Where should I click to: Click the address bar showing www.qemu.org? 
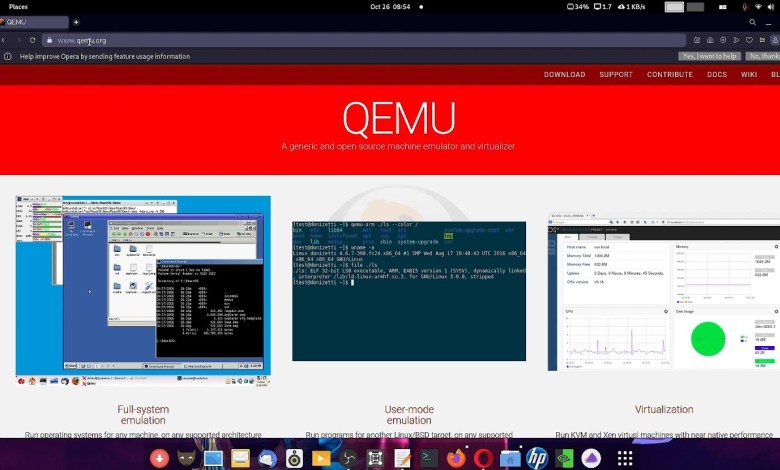click(x=363, y=40)
